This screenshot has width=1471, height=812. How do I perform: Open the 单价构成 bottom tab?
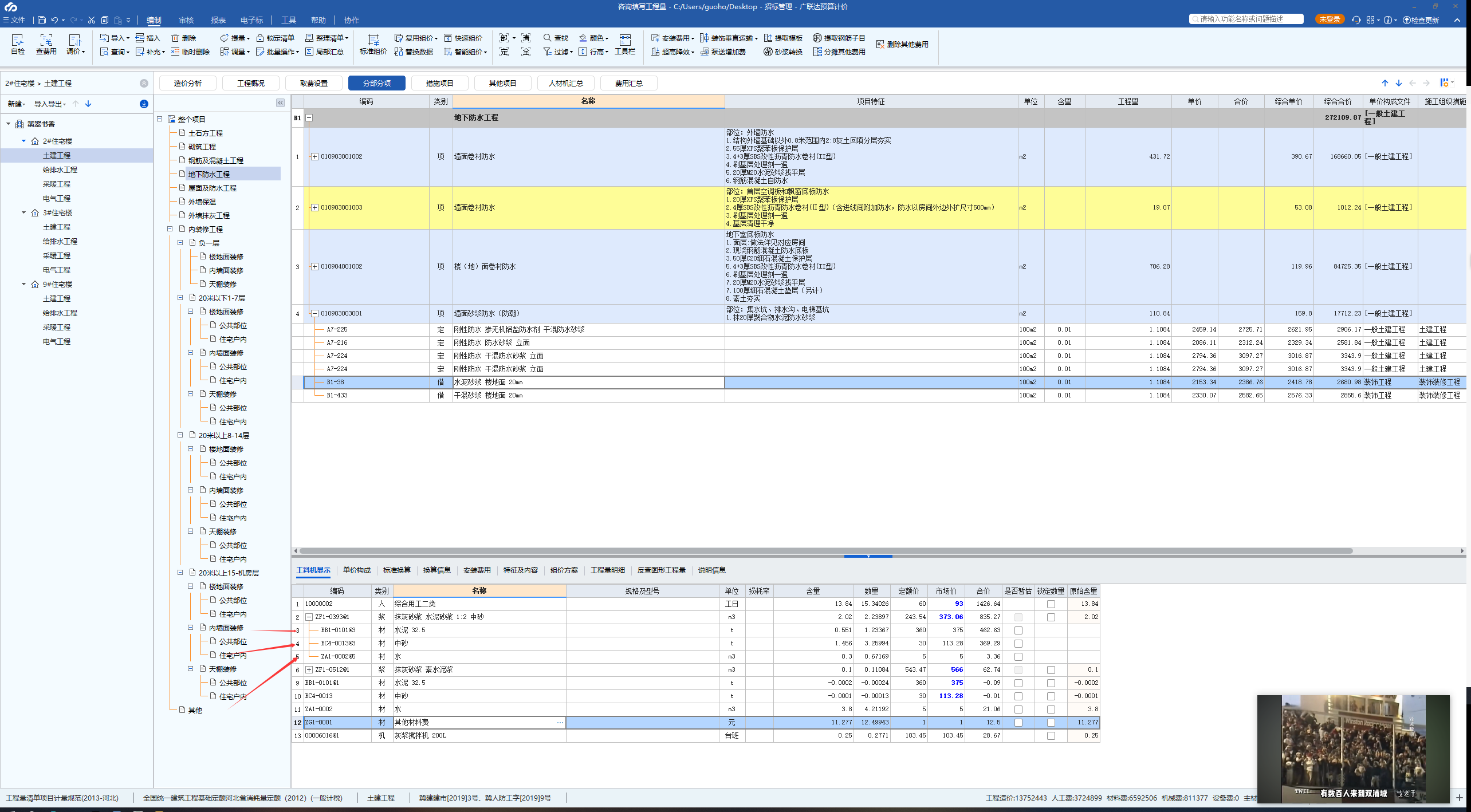click(x=356, y=570)
